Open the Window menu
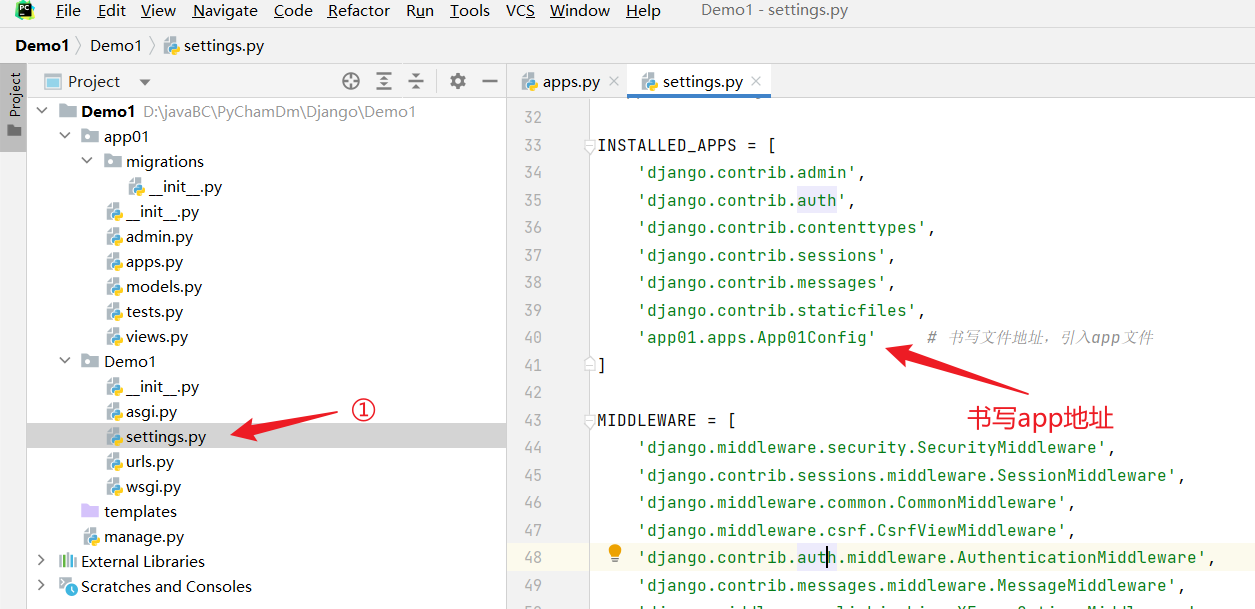Image resolution: width=1255 pixels, height=609 pixels. [x=580, y=11]
